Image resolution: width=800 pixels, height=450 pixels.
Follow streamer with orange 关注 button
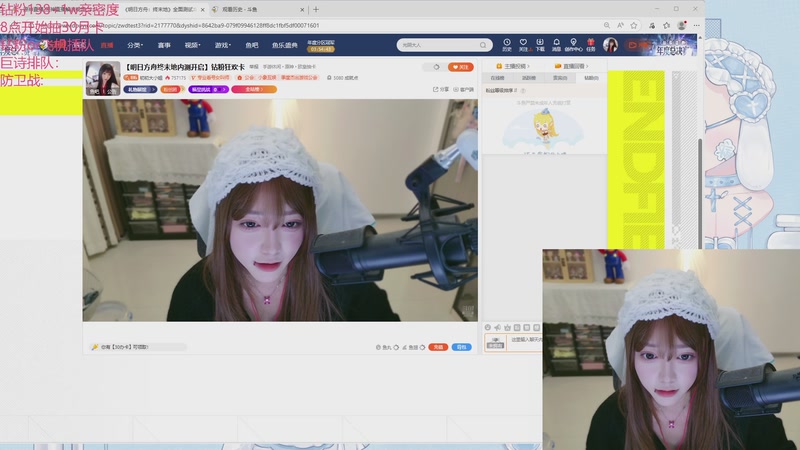460,67
